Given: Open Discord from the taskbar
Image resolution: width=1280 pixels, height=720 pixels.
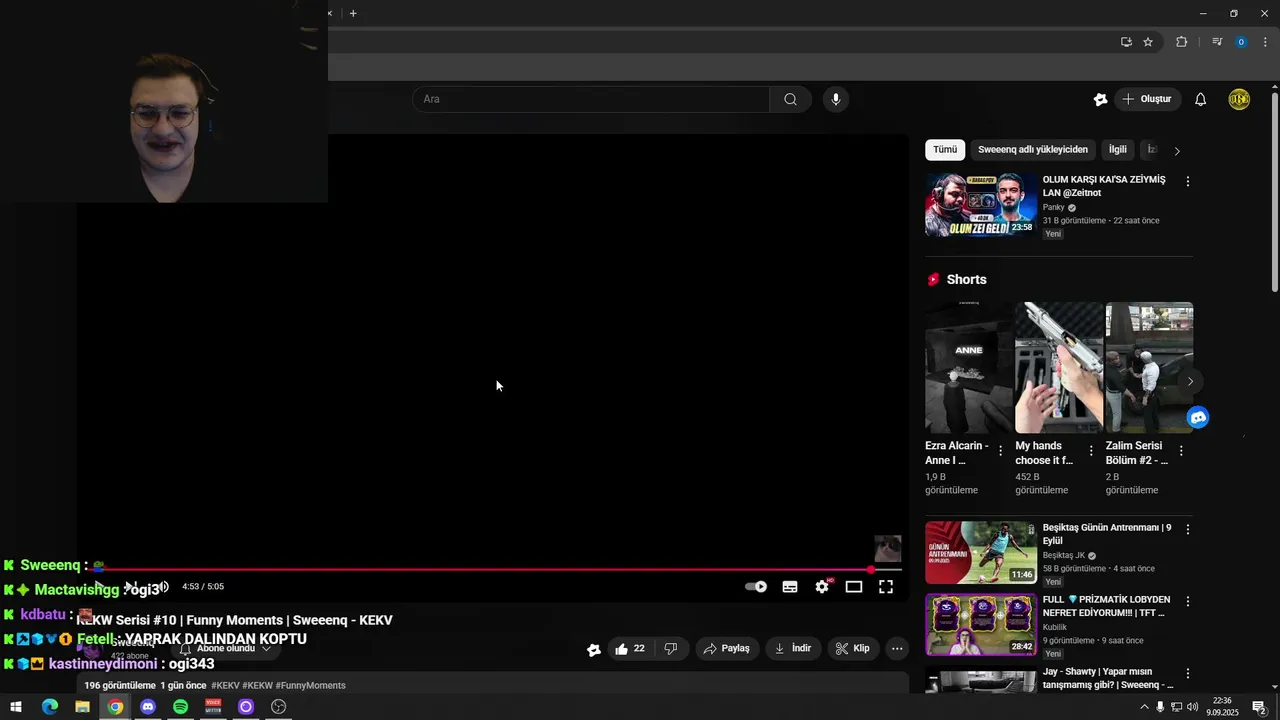Looking at the screenshot, I should (148, 707).
